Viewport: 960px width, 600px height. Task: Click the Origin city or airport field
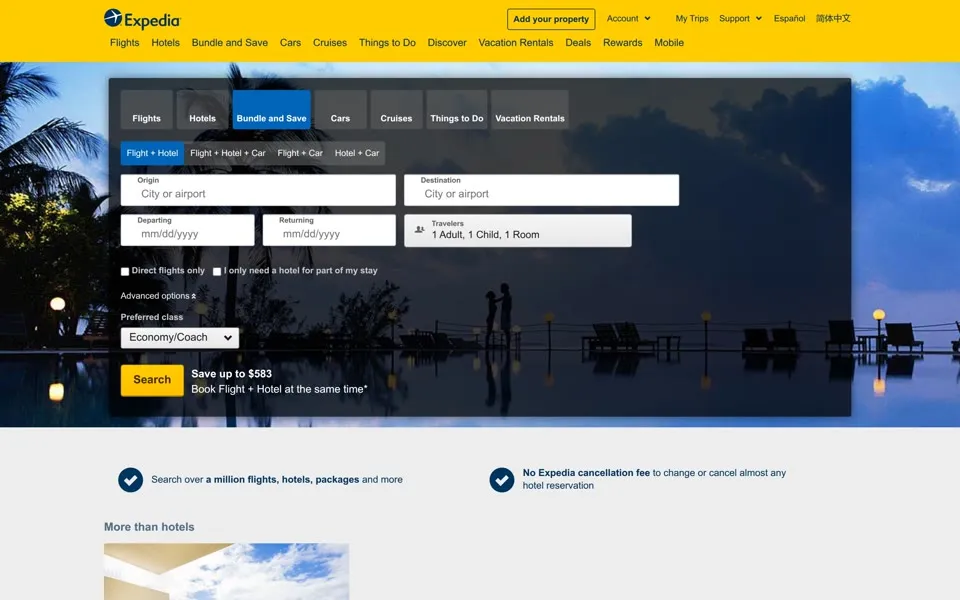click(x=258, y=190)
